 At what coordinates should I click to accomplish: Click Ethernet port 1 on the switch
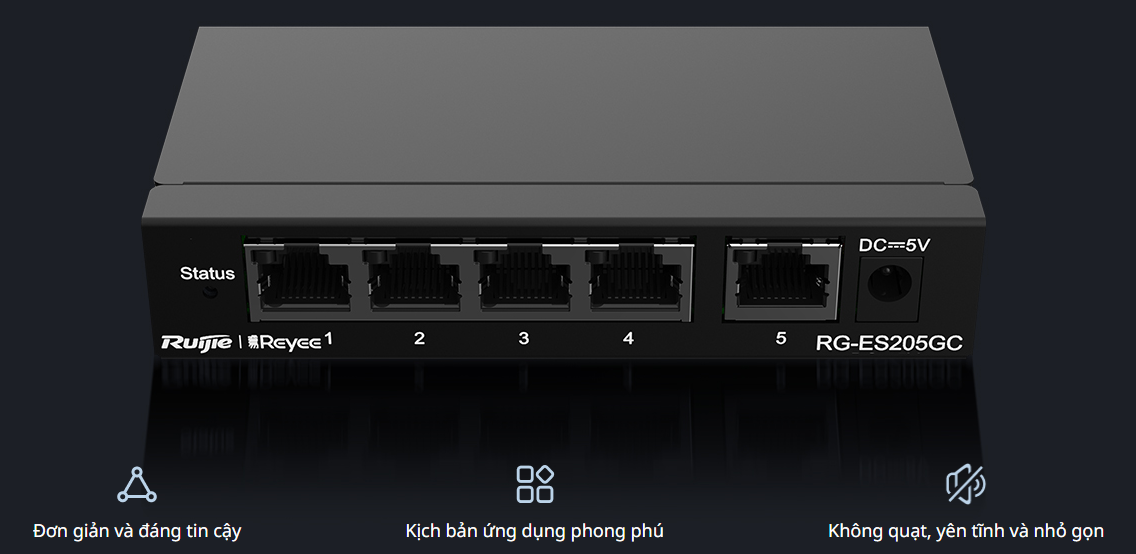click(303, 280)
